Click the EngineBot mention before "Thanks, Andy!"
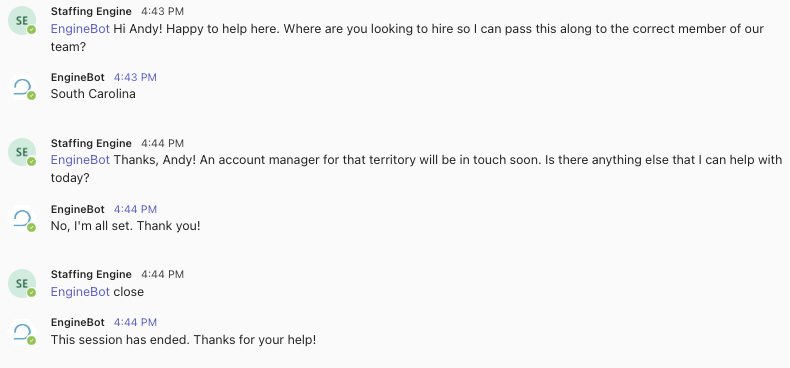 (x=80, y=160)
